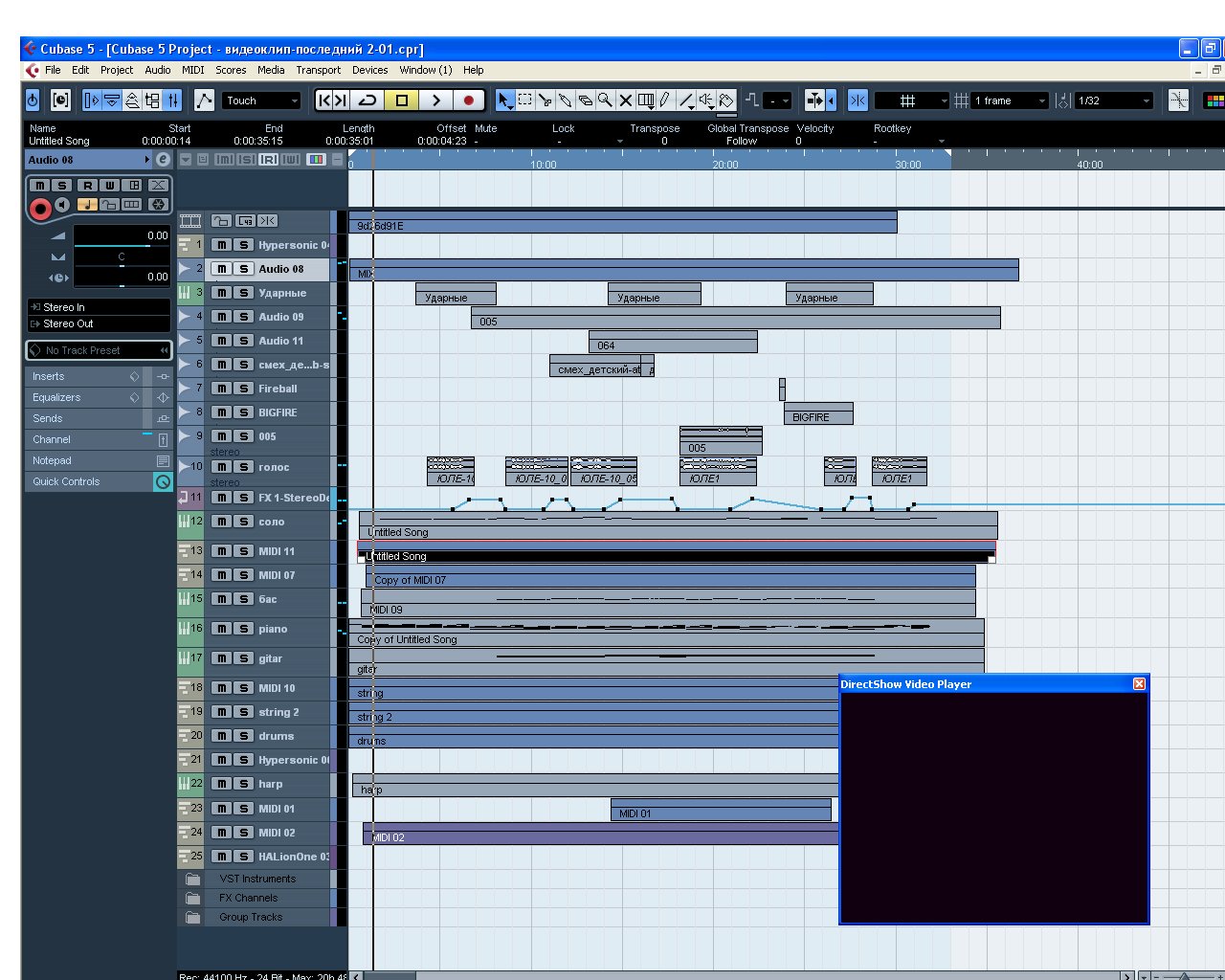Toggle Monitor speaker button in Inspector
Screen dimensions: 1225x980
[x=63, y=205]
